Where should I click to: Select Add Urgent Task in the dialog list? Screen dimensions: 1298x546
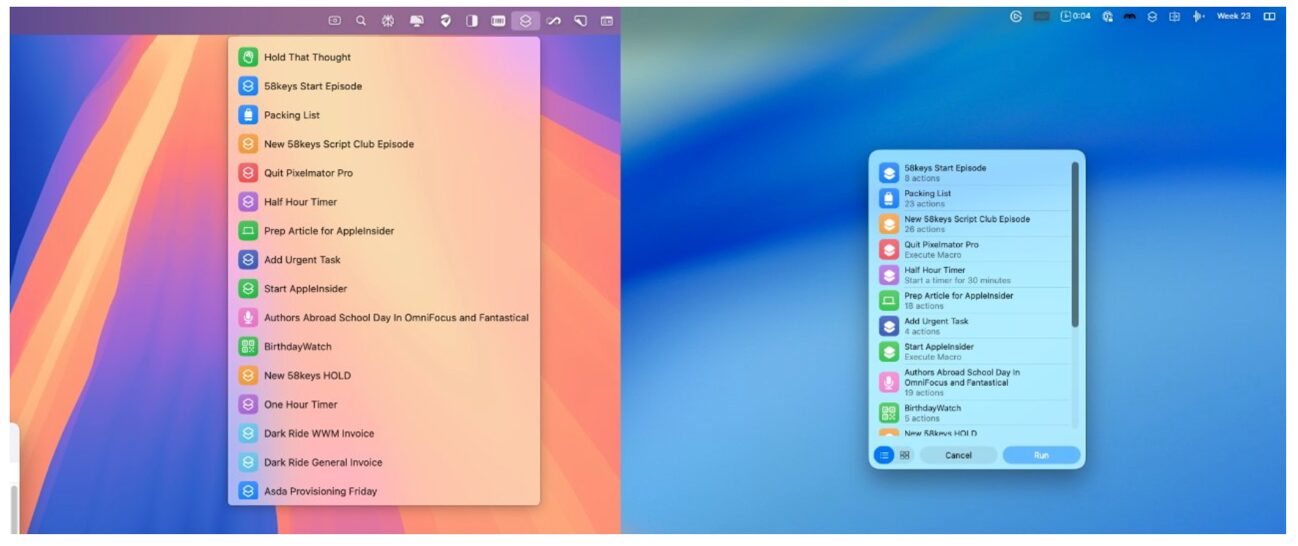tap(936, 326)
